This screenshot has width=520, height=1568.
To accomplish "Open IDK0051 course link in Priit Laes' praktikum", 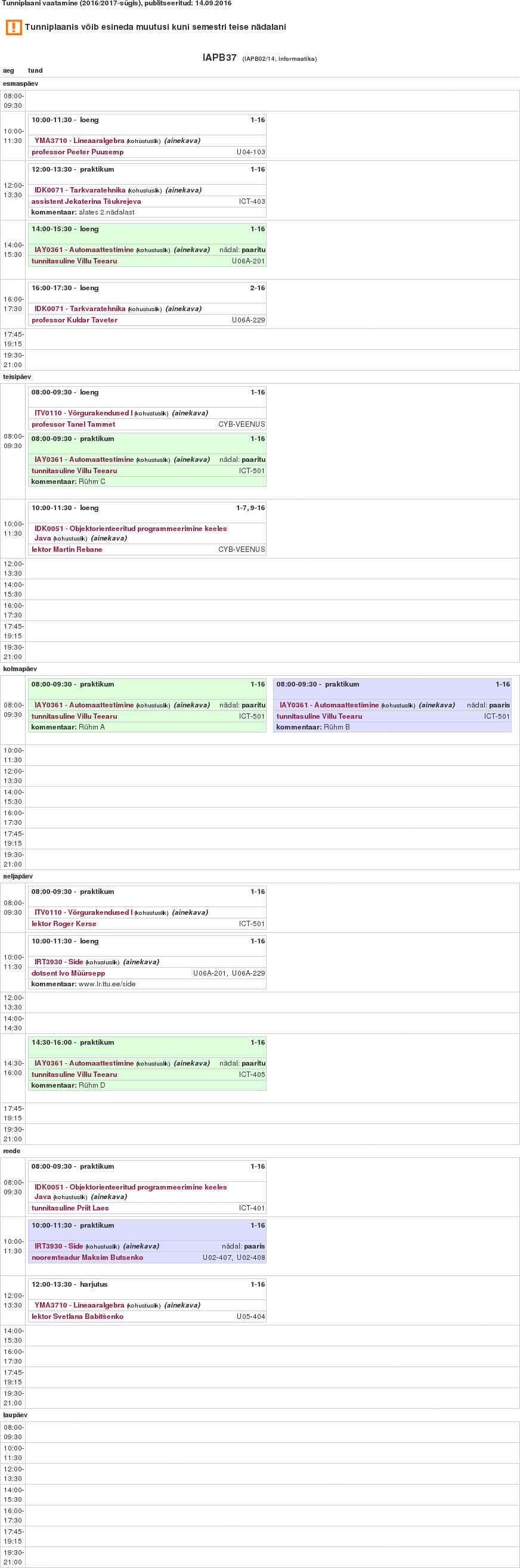I will (131, 1188).
